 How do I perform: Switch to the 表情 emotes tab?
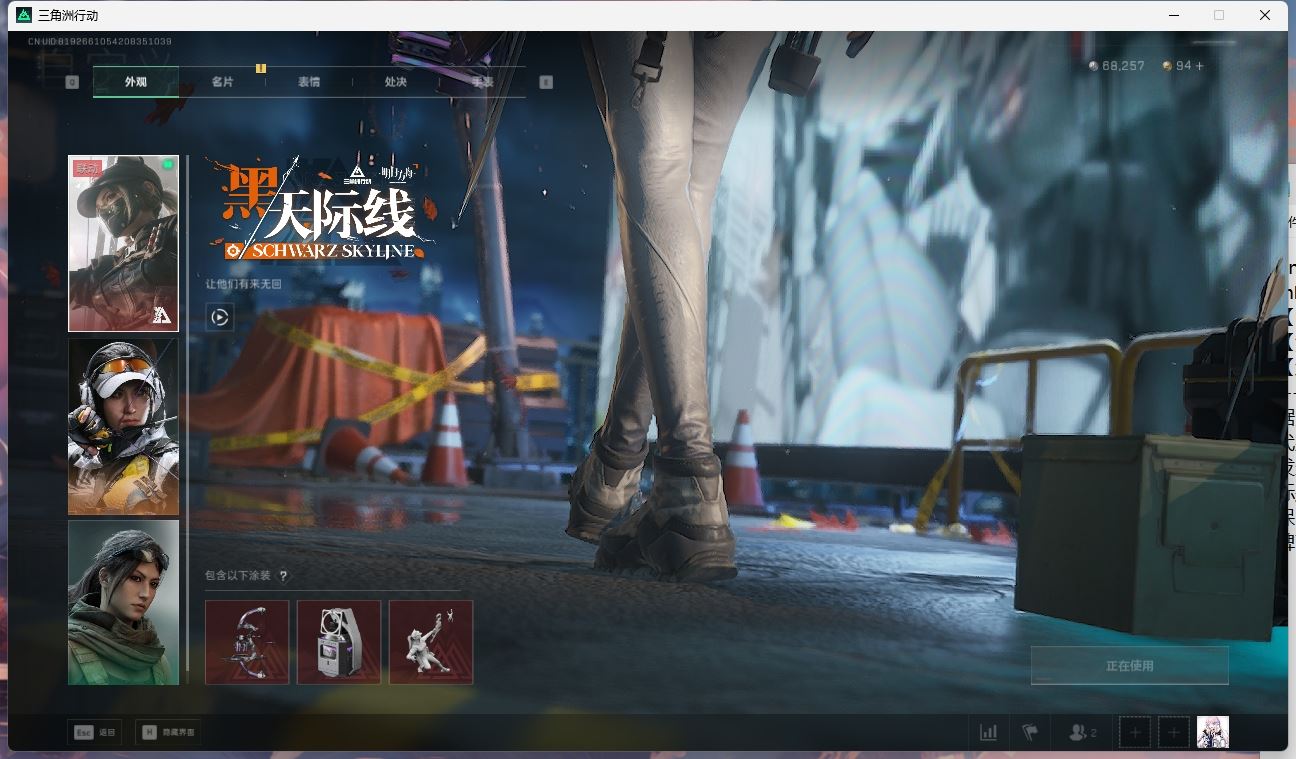click(x=307, y=82)
